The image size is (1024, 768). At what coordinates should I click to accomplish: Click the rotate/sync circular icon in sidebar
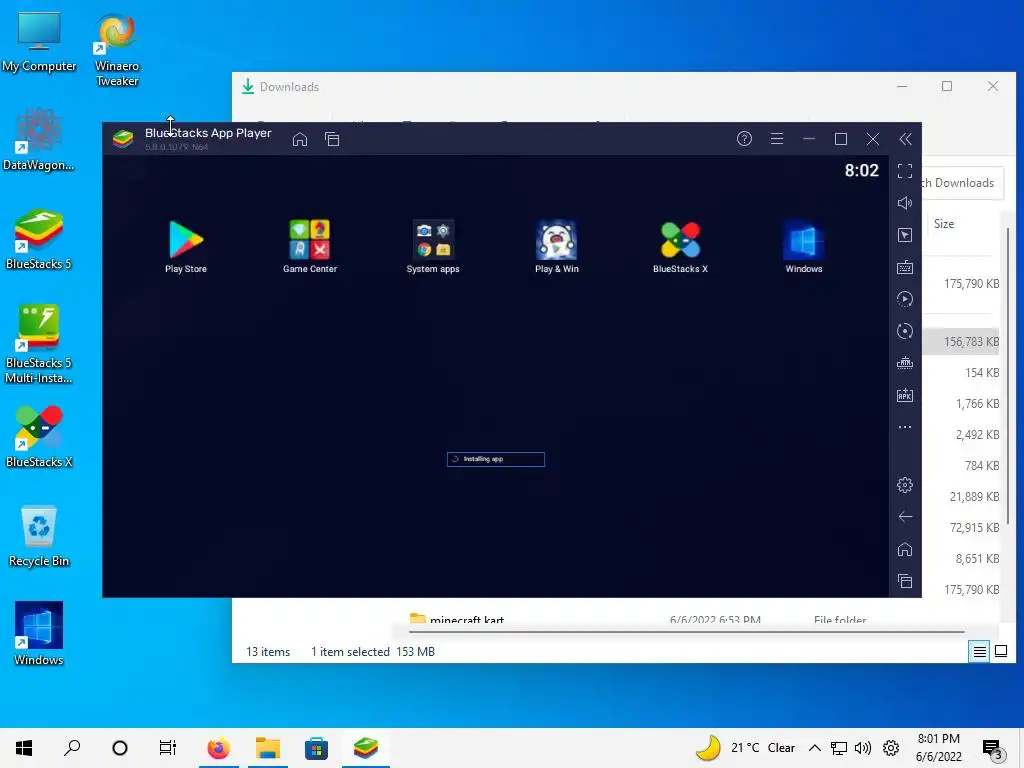(x=905, y=331)
